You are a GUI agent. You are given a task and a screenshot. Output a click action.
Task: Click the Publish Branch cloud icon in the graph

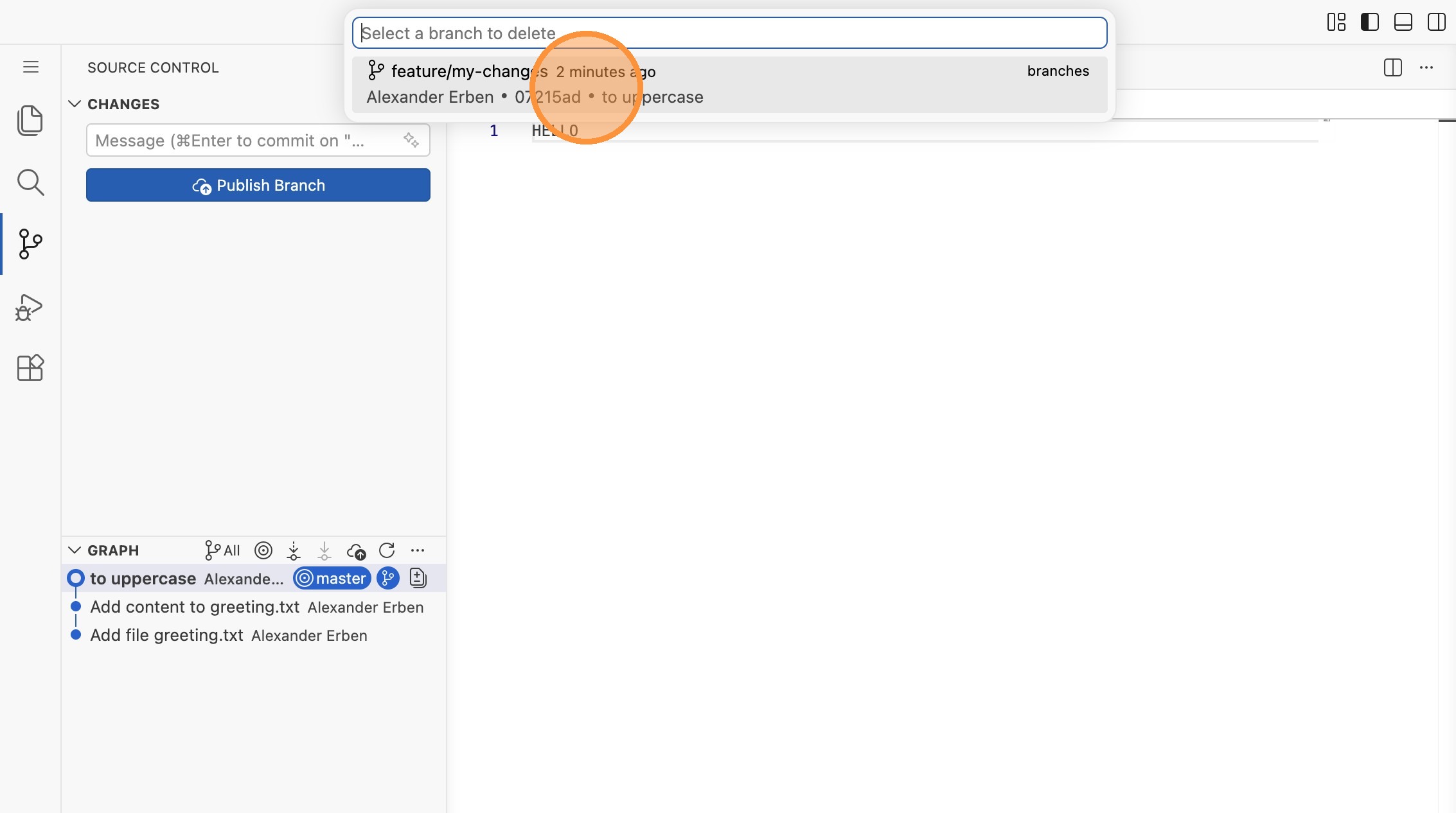click(x=356, y=550)
